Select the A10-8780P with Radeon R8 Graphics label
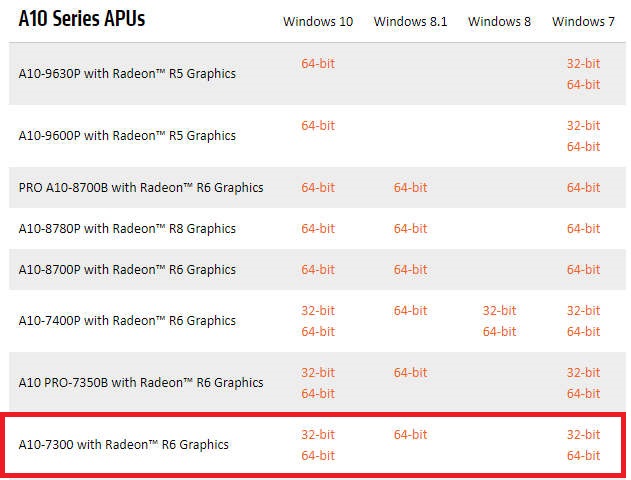This screenshot has height=480, width=631. 127,229
